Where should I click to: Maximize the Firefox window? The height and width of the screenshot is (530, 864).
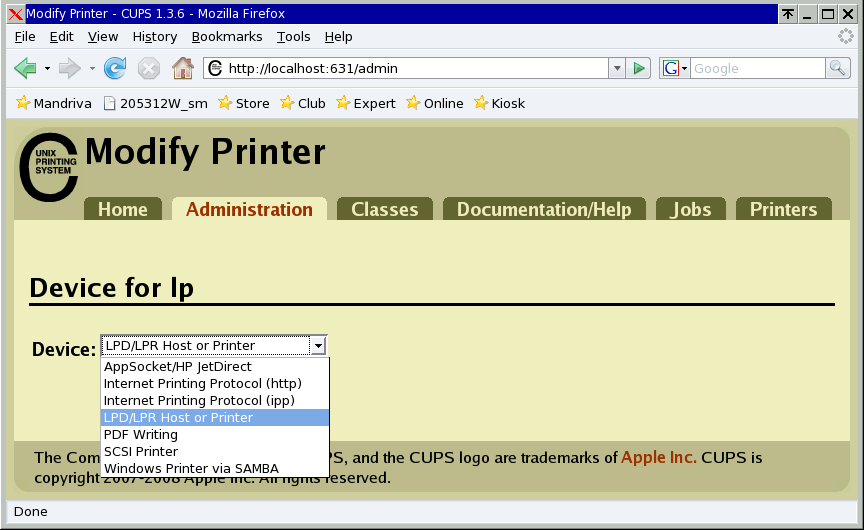[828, 14]
